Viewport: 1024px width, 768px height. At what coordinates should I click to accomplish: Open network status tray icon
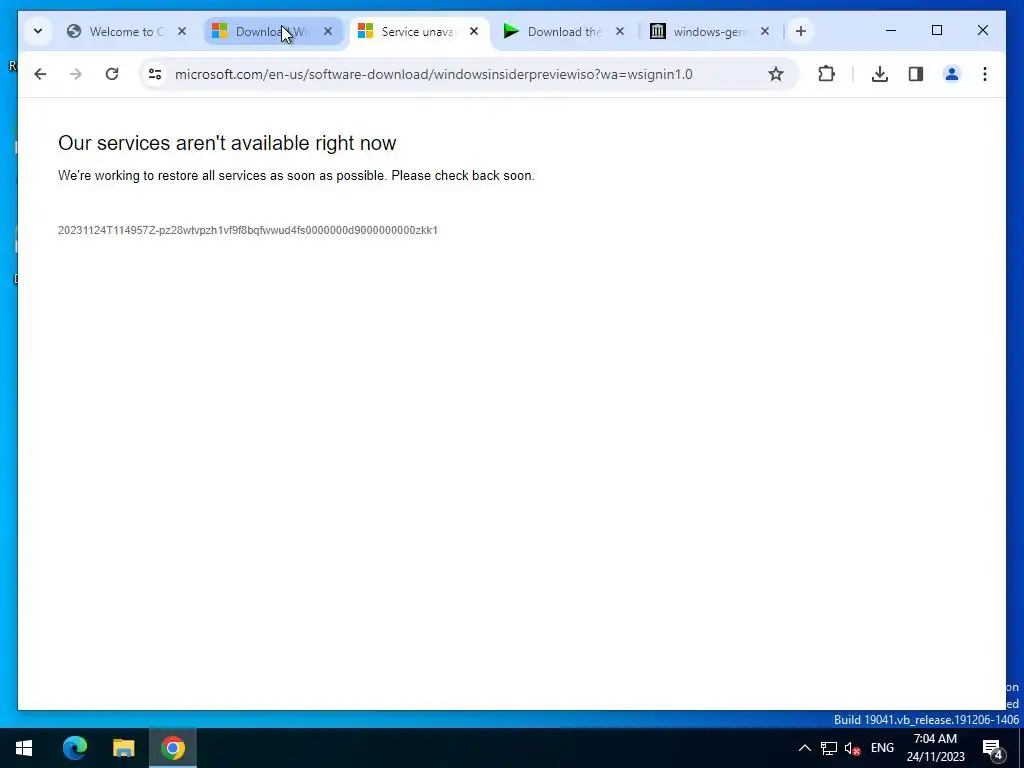(x=829, y=748)
